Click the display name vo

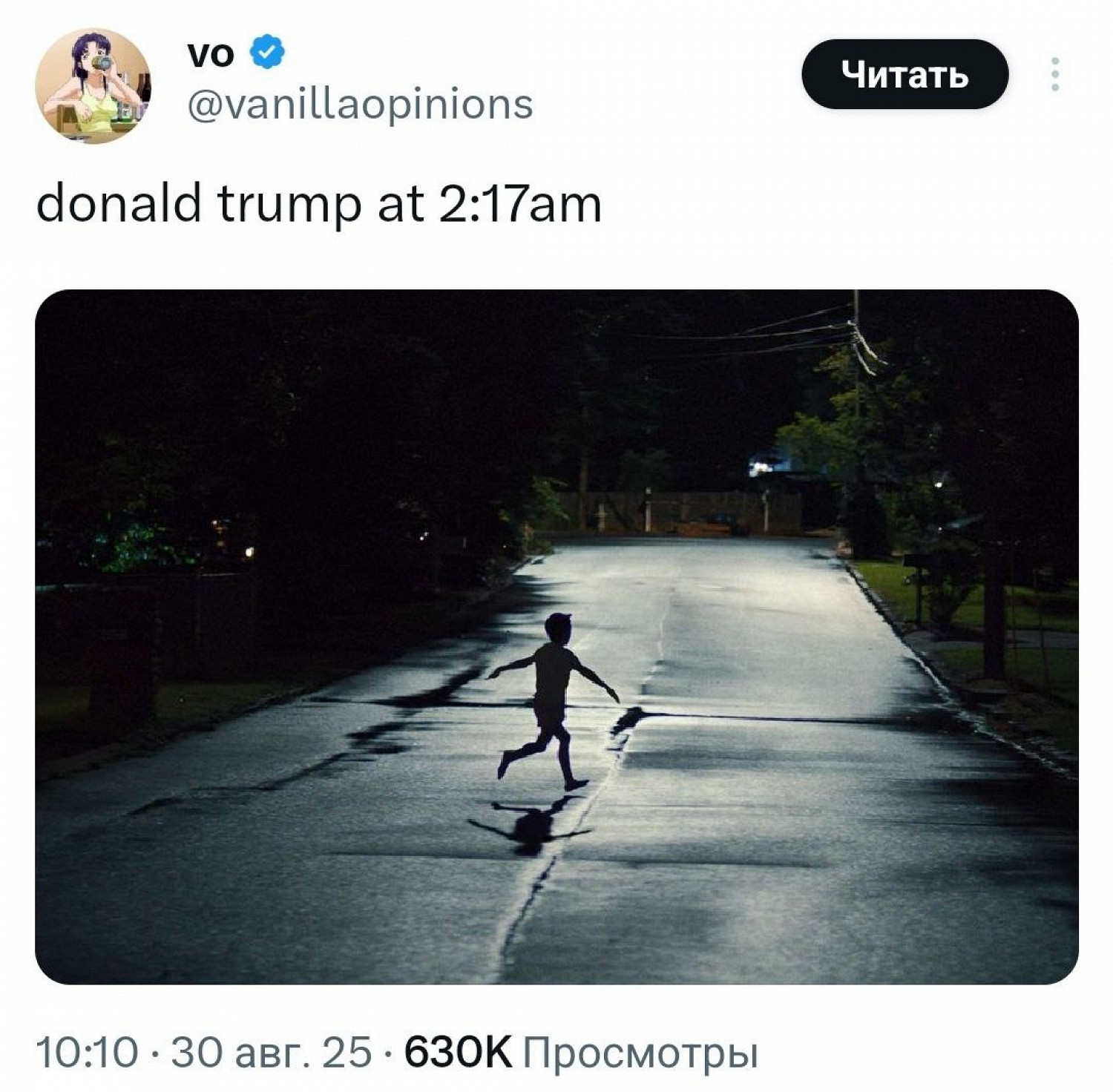[211, 54]
